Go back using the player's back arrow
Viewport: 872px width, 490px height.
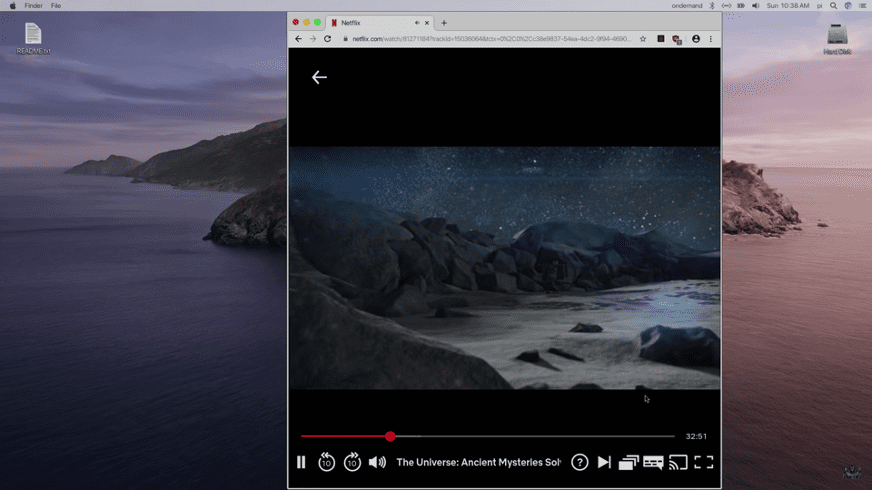(x=319, y=77)
